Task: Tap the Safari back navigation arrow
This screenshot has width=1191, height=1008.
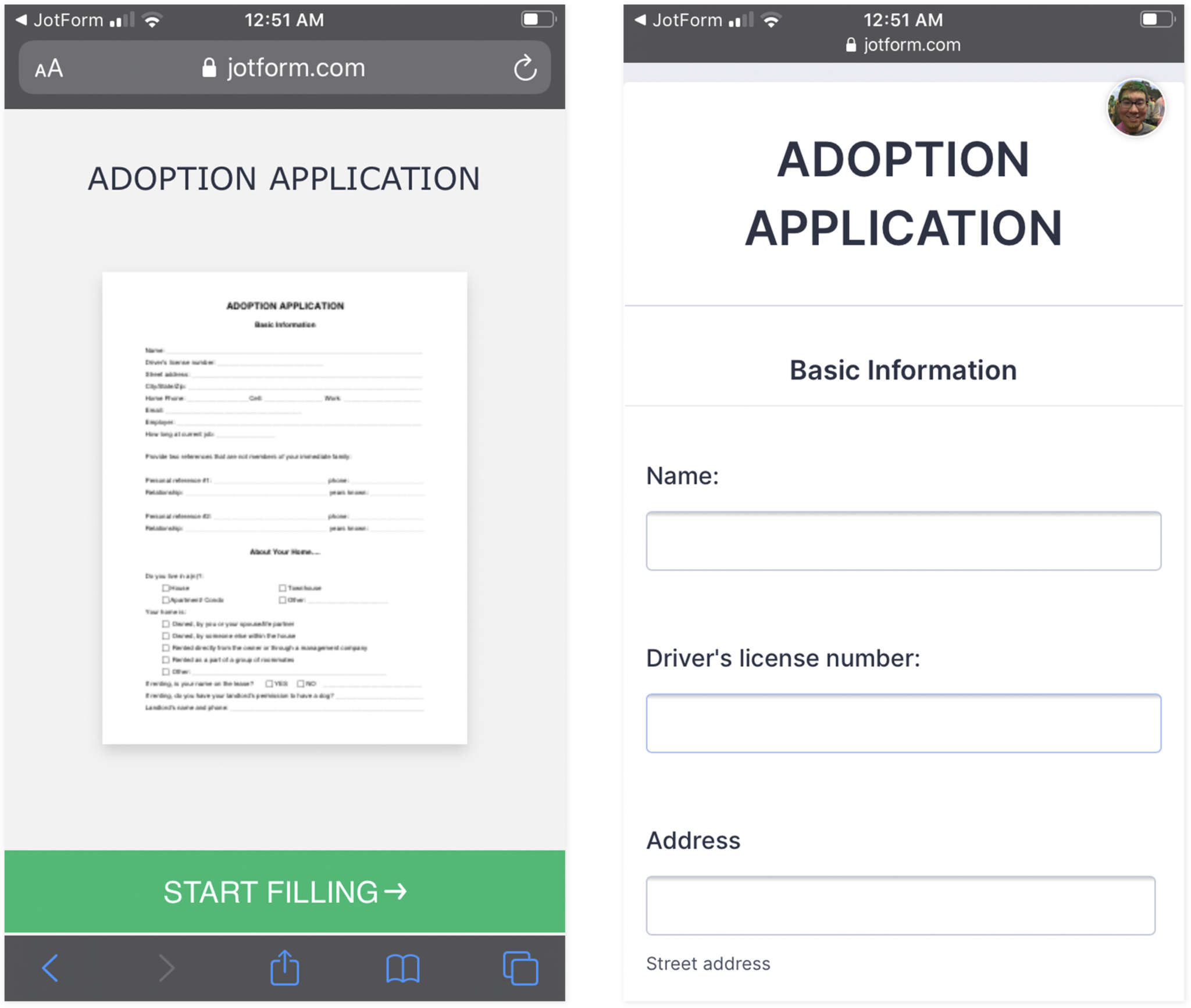Action: 49,968
